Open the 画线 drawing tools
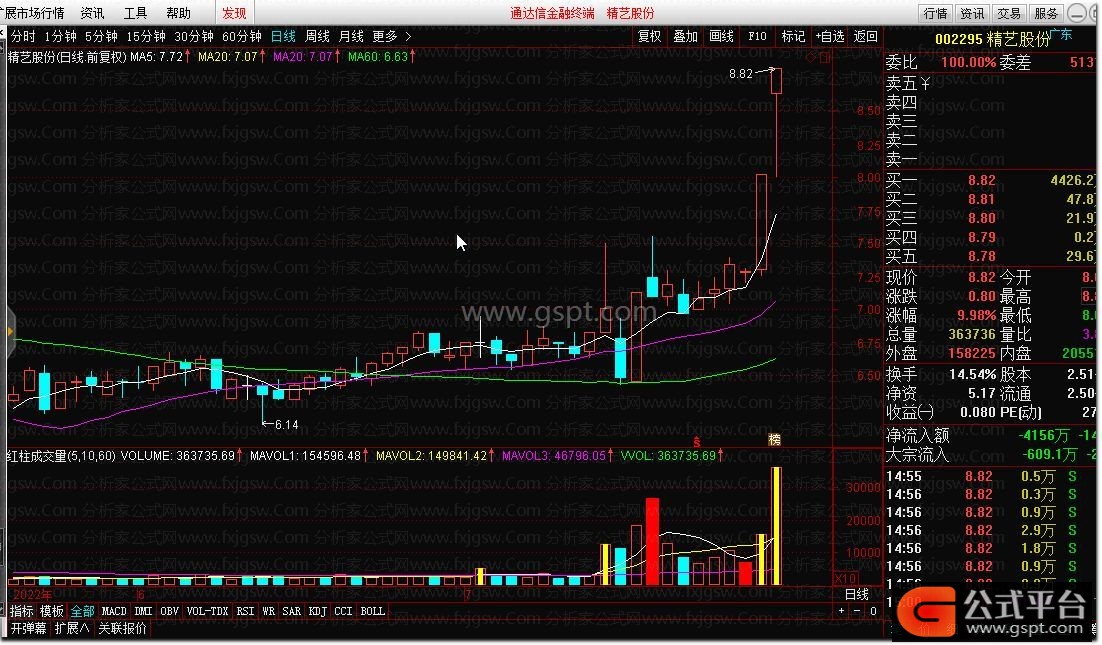 [721, 36]
